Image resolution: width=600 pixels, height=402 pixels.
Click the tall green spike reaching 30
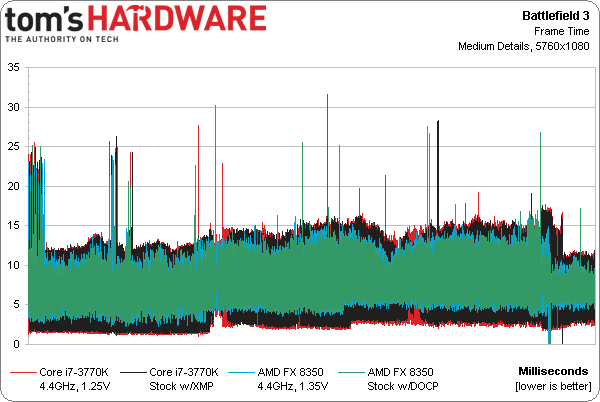(x=215, y=168)
